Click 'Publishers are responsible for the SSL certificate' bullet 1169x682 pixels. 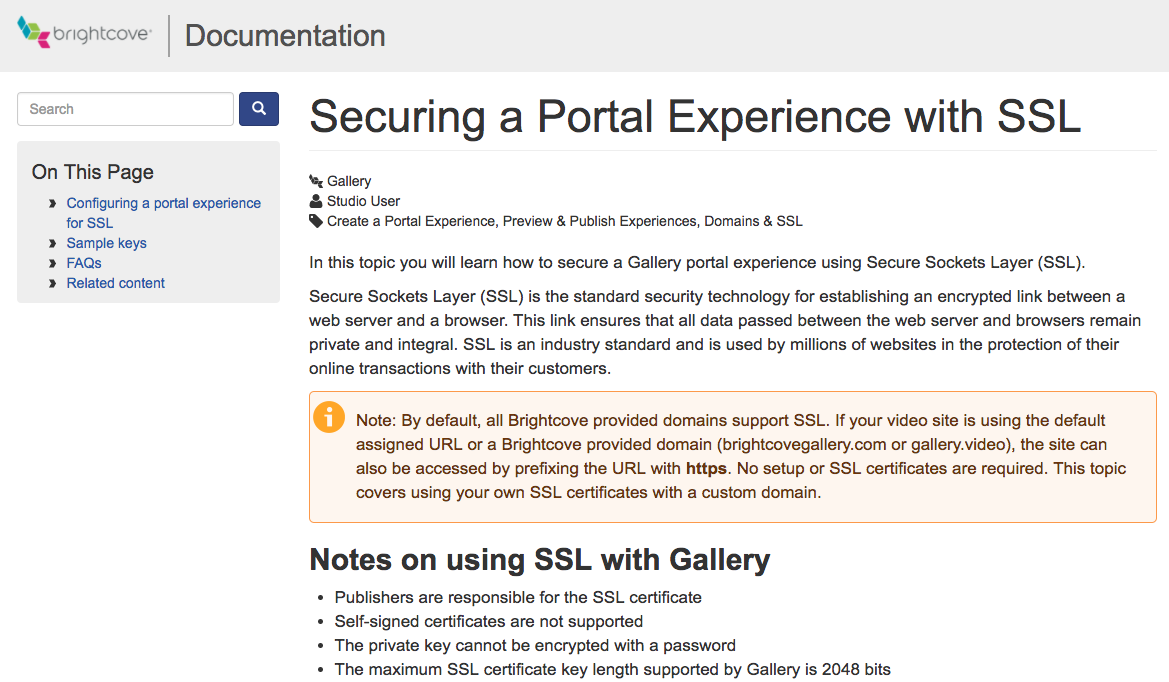click(518, 597)
